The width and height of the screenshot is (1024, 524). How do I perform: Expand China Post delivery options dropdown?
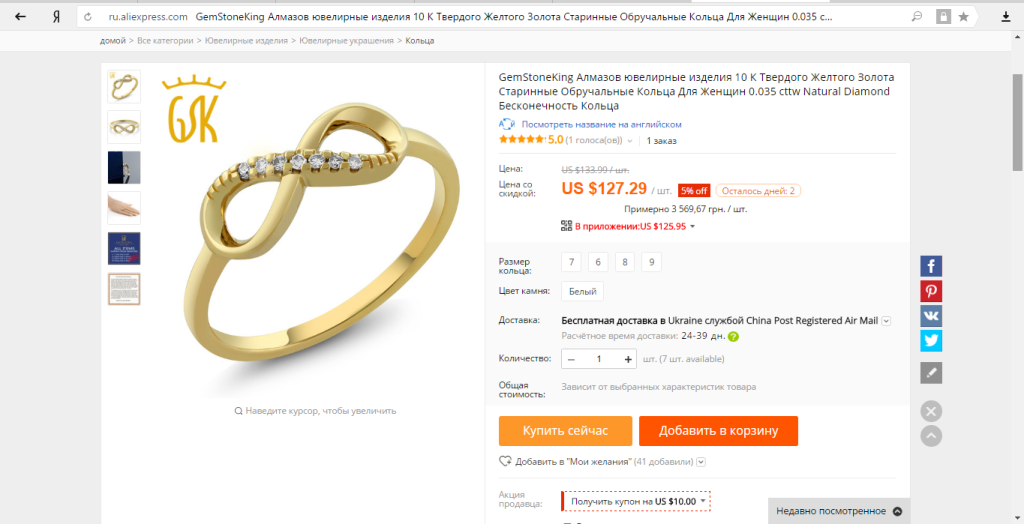coord(886,321)
